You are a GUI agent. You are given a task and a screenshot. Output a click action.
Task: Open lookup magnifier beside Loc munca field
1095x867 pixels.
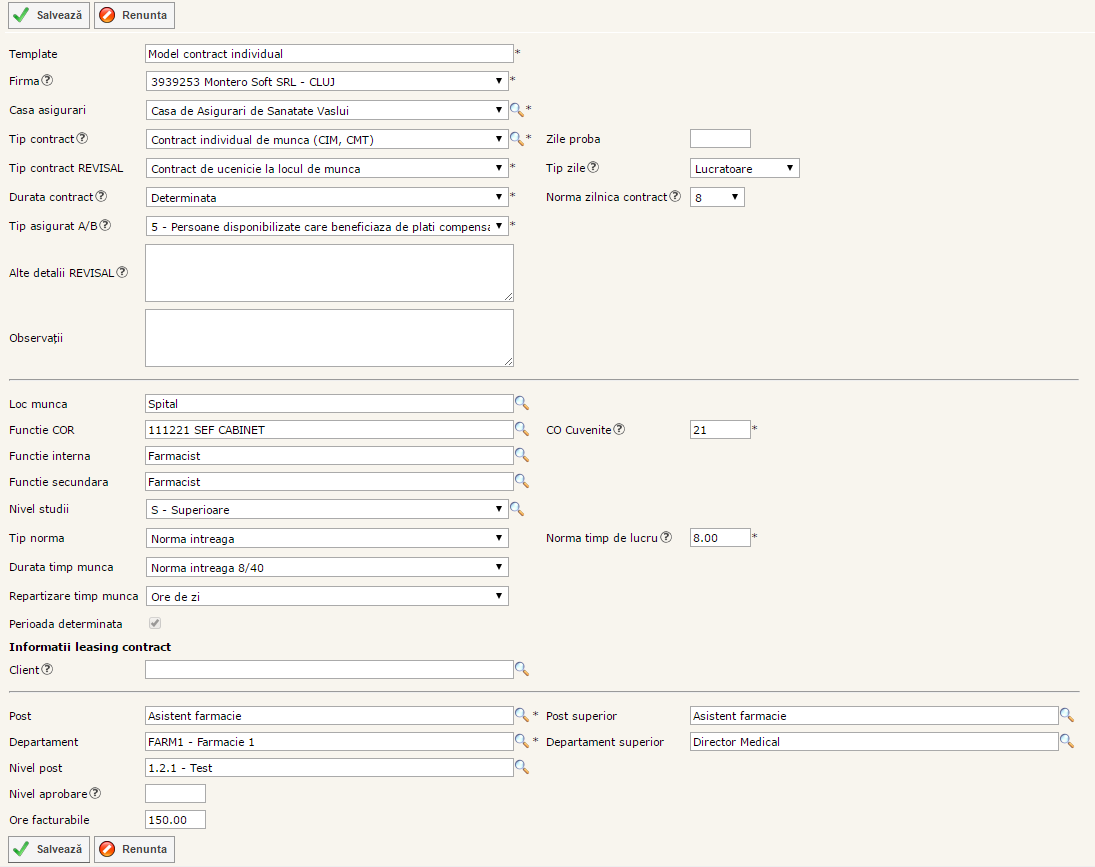(521, 403)
